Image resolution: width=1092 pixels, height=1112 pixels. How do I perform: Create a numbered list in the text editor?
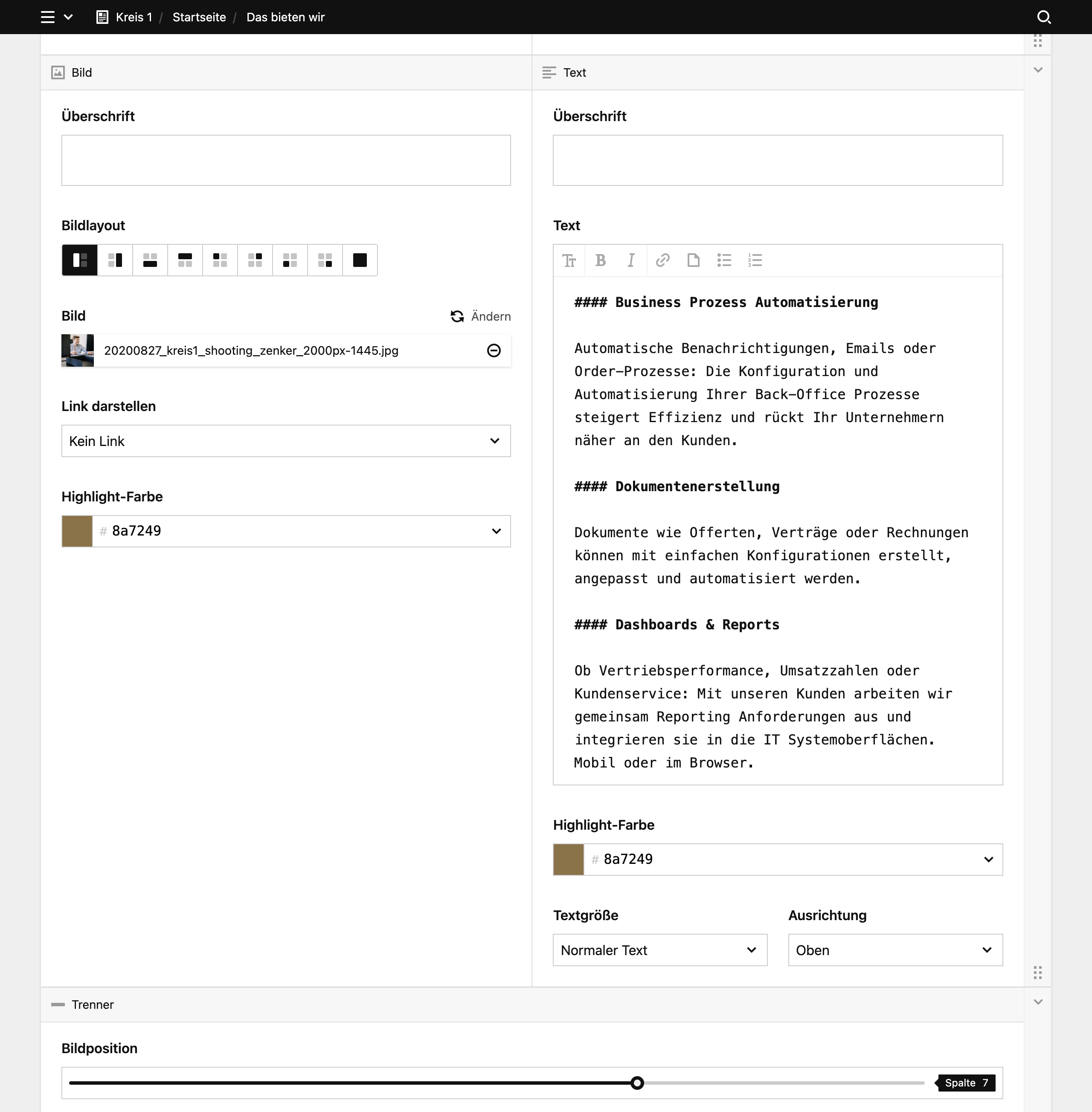pos(755,261)
